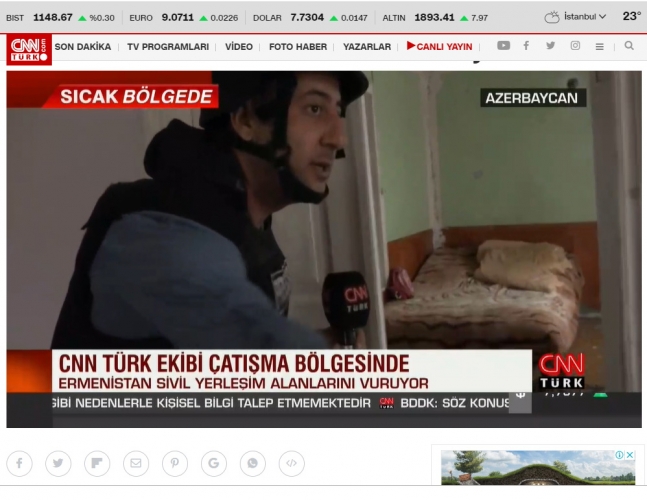Expand the İstanbul weather city dropdown

[x=585, y=17]
